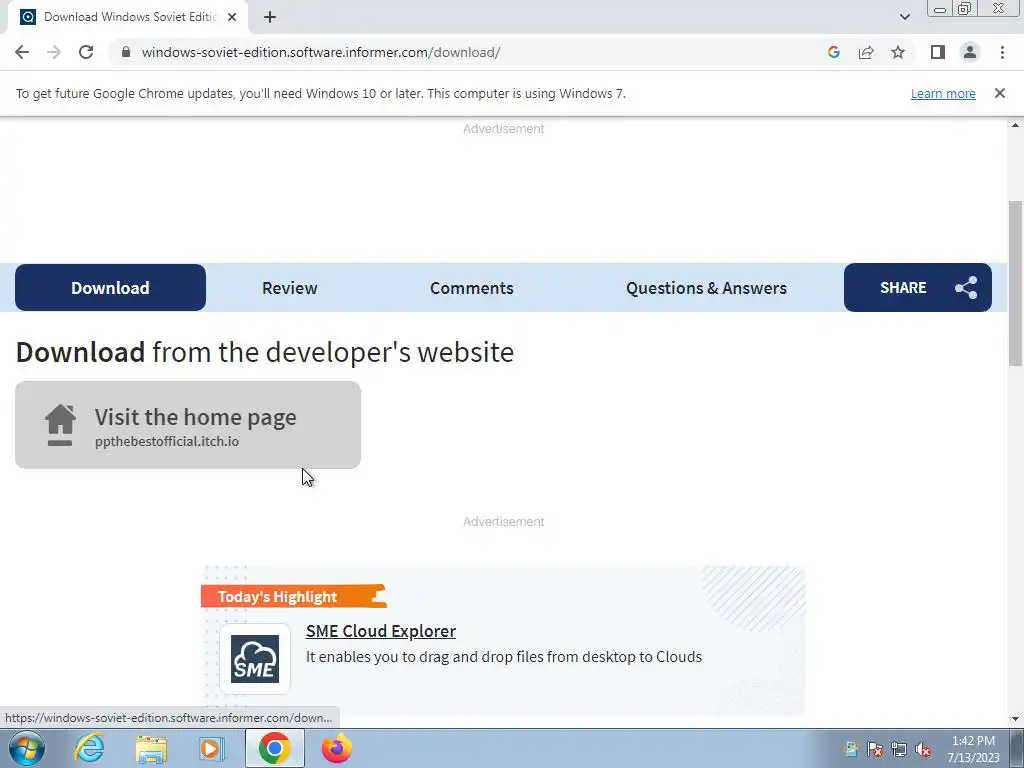Toggle the browser side panel

point(938,52)
